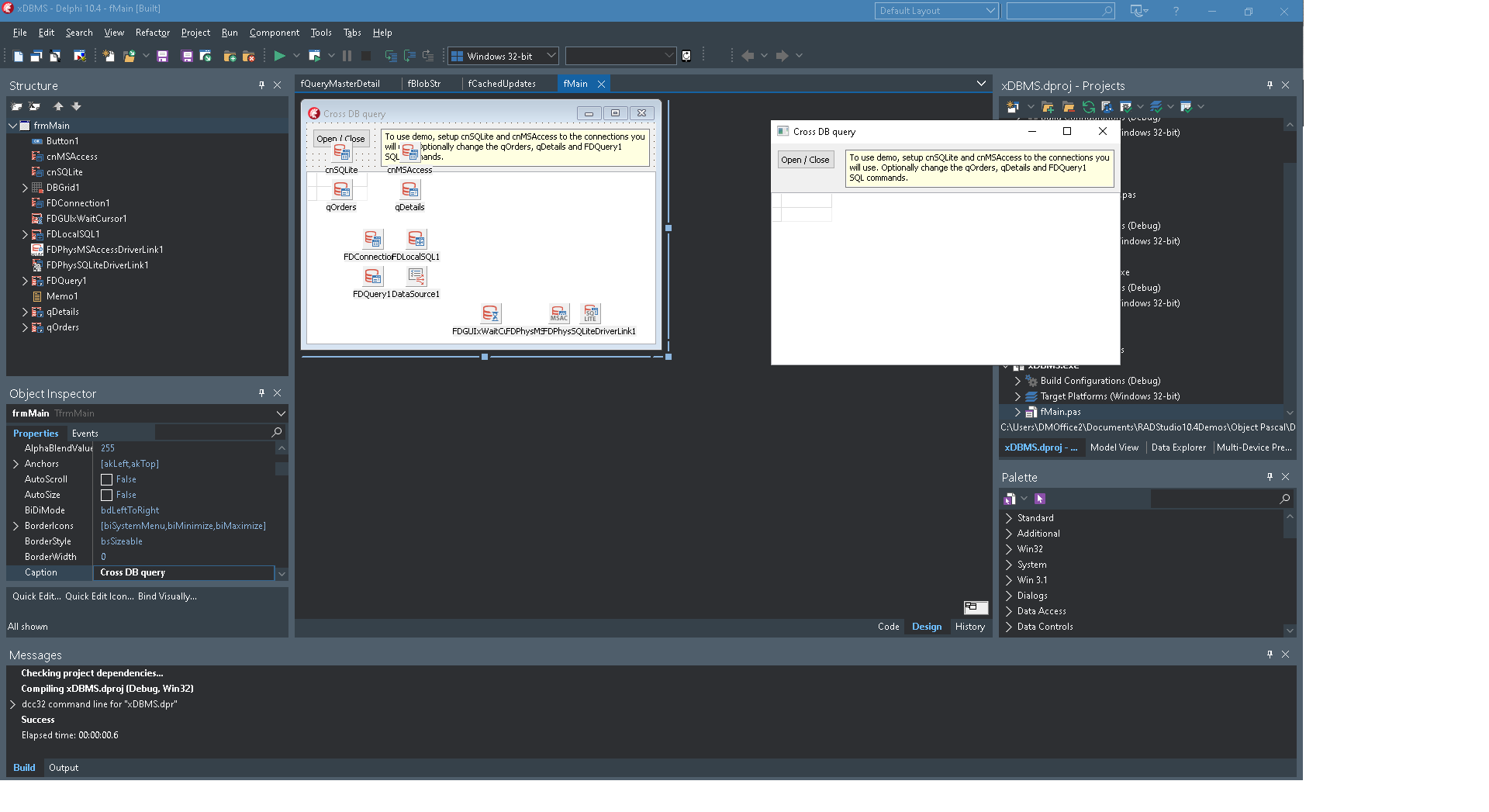Click the Quick Edit Icon... link
1489x812 pixels.
(99, 596)
